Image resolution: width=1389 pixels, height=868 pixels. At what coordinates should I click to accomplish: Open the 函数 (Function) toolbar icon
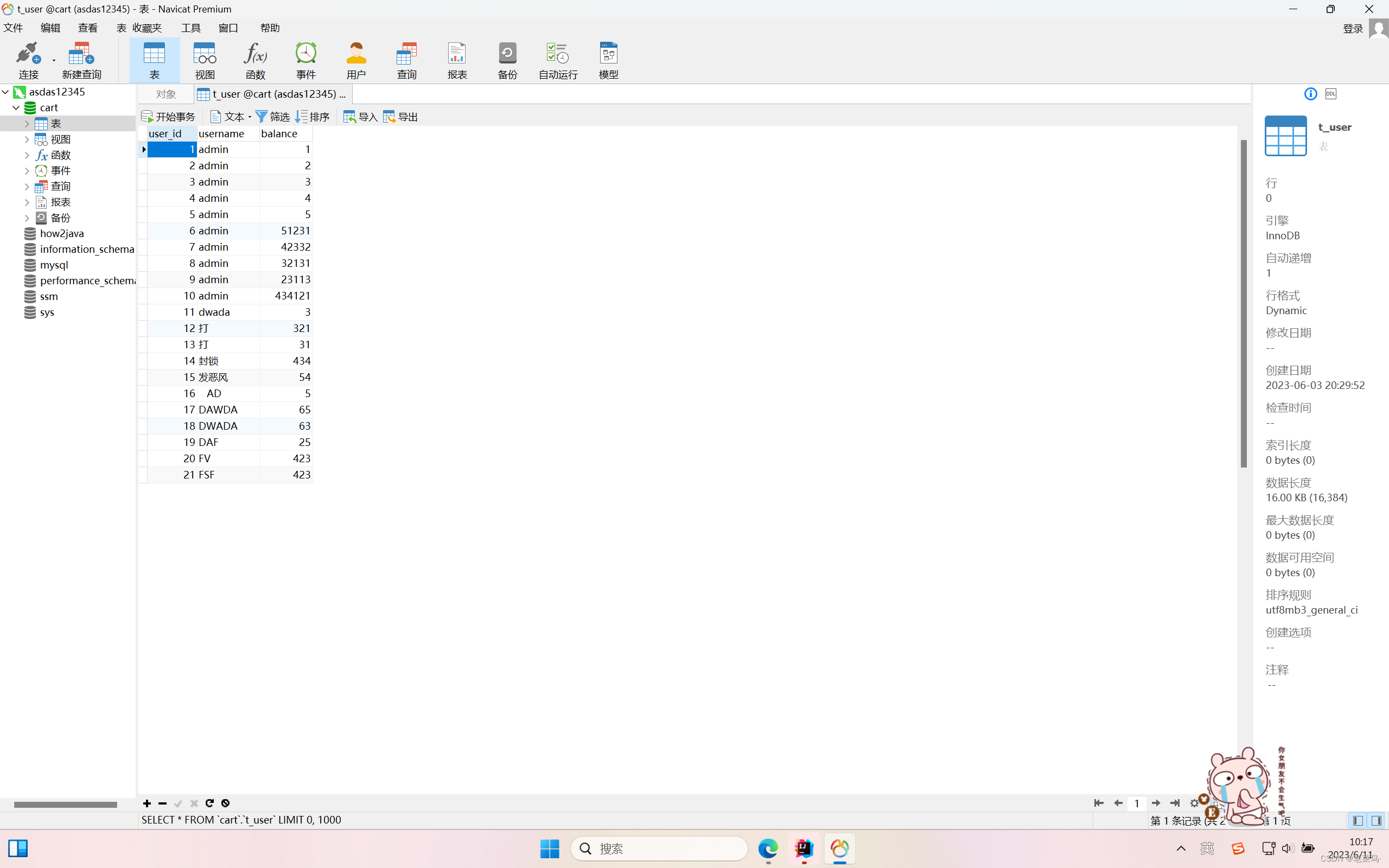(x=255, y=60)
